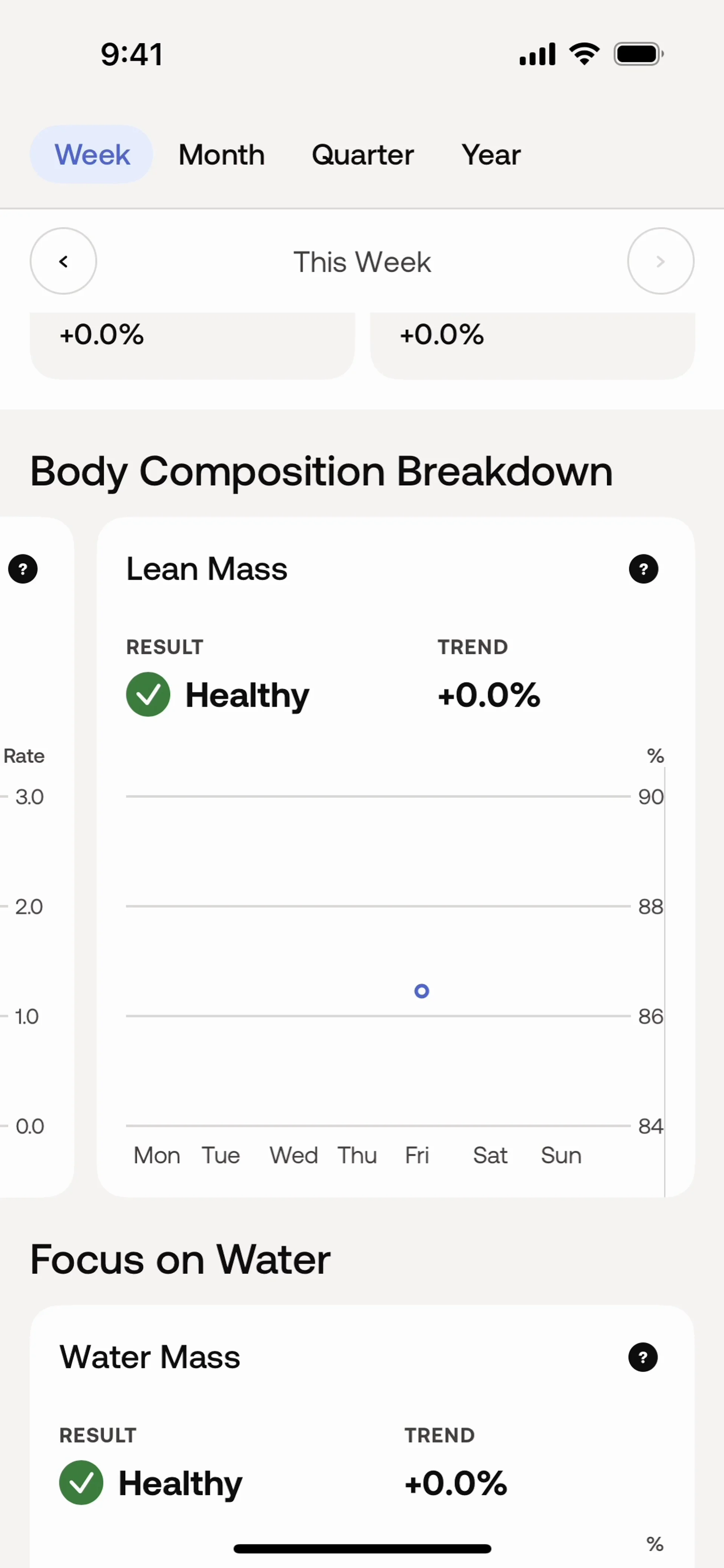This screenshot has height=1568, width=724.
Task: Go to next week with right chevron
Action: [x=660, y=261]
